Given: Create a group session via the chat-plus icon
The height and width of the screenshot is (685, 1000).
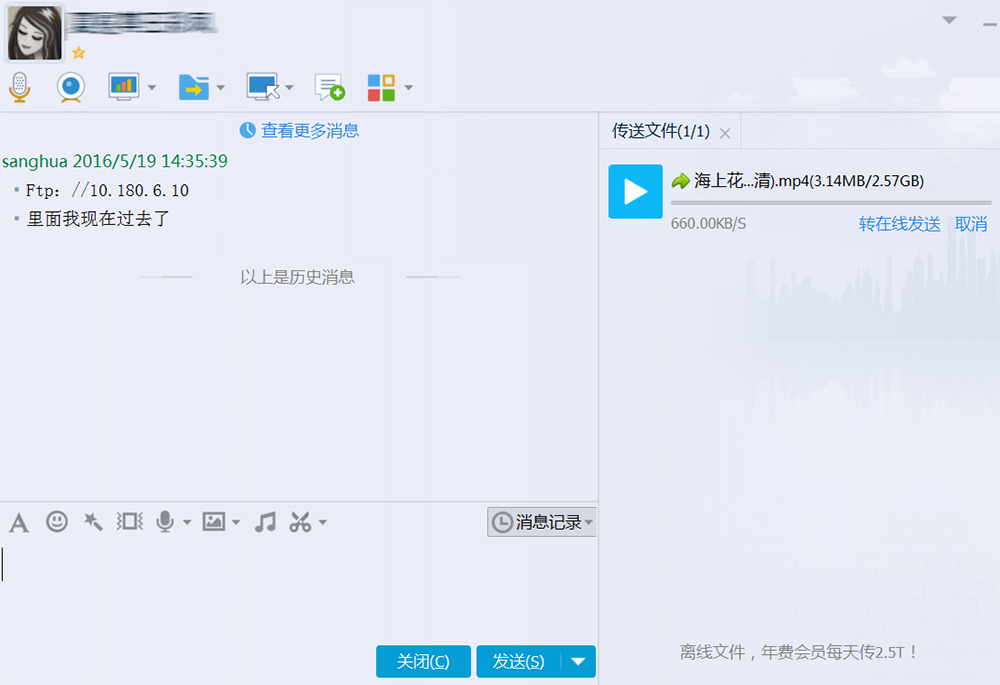Looking at the screenshot, I should point(329,87).
